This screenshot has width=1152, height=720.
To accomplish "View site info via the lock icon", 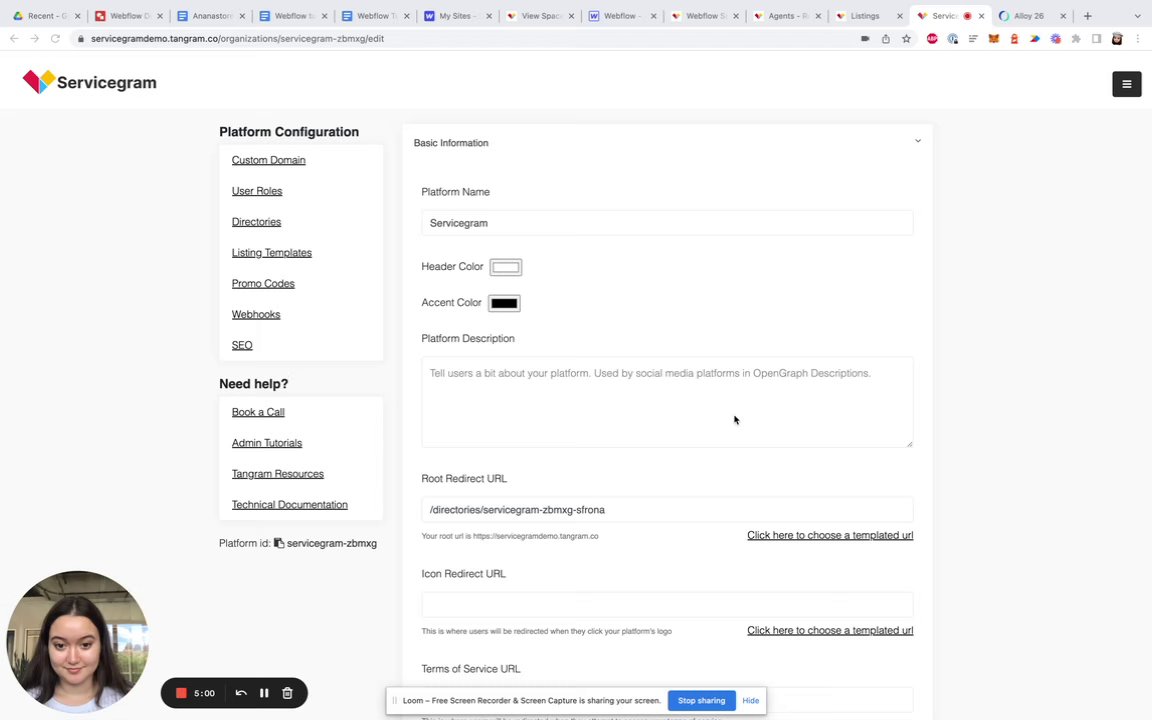I will [81, 39].
